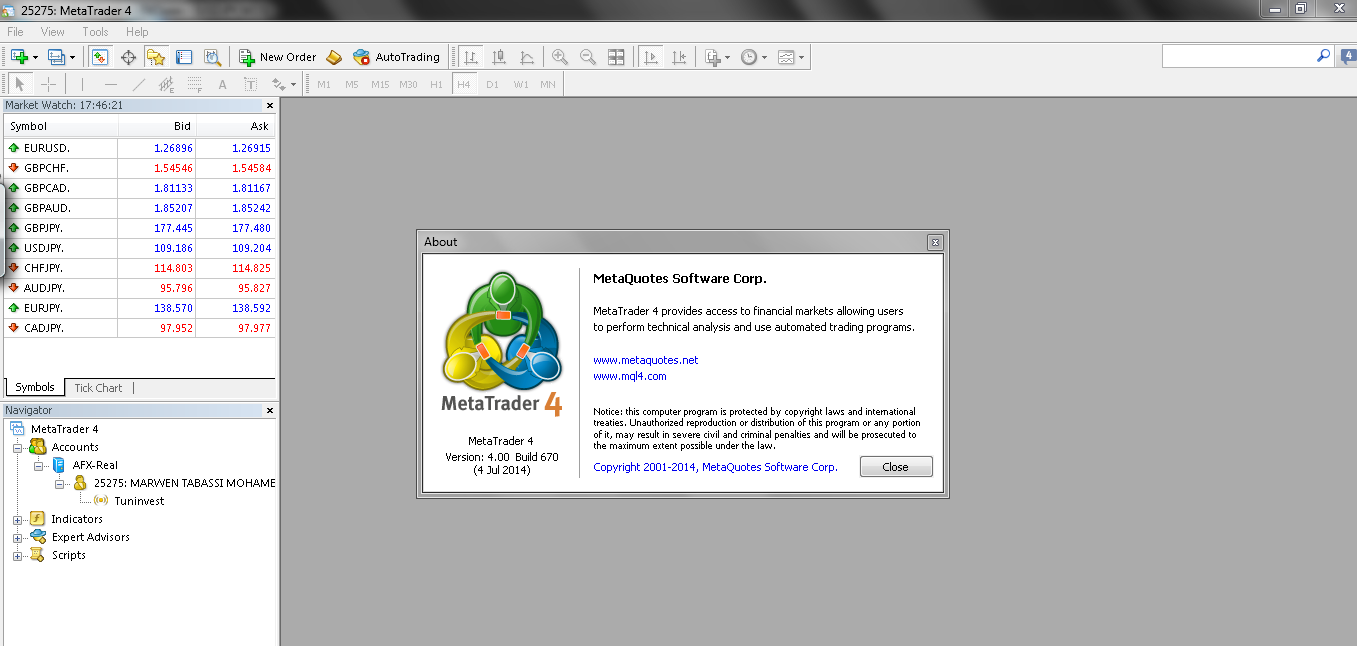Select the Crosshair tool
The width and height of the screenshot is (1357, 646).
point(48,84)
